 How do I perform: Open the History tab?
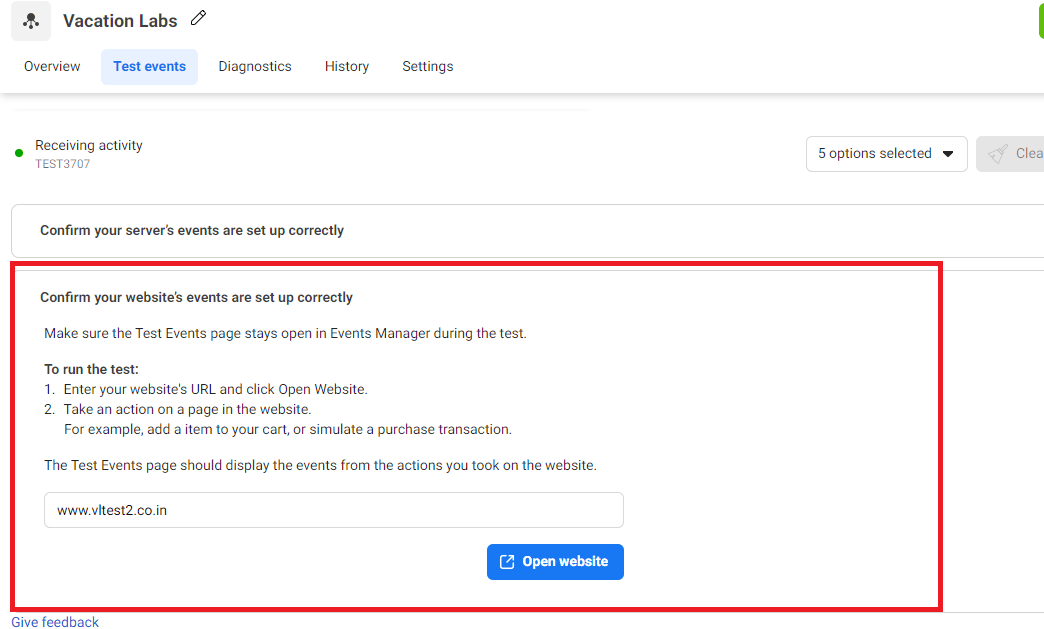[x=347, y=67]
